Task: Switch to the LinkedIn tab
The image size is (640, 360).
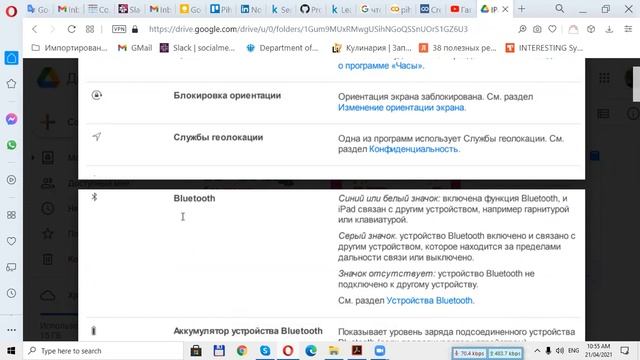Action: click(x=251, y=9)
